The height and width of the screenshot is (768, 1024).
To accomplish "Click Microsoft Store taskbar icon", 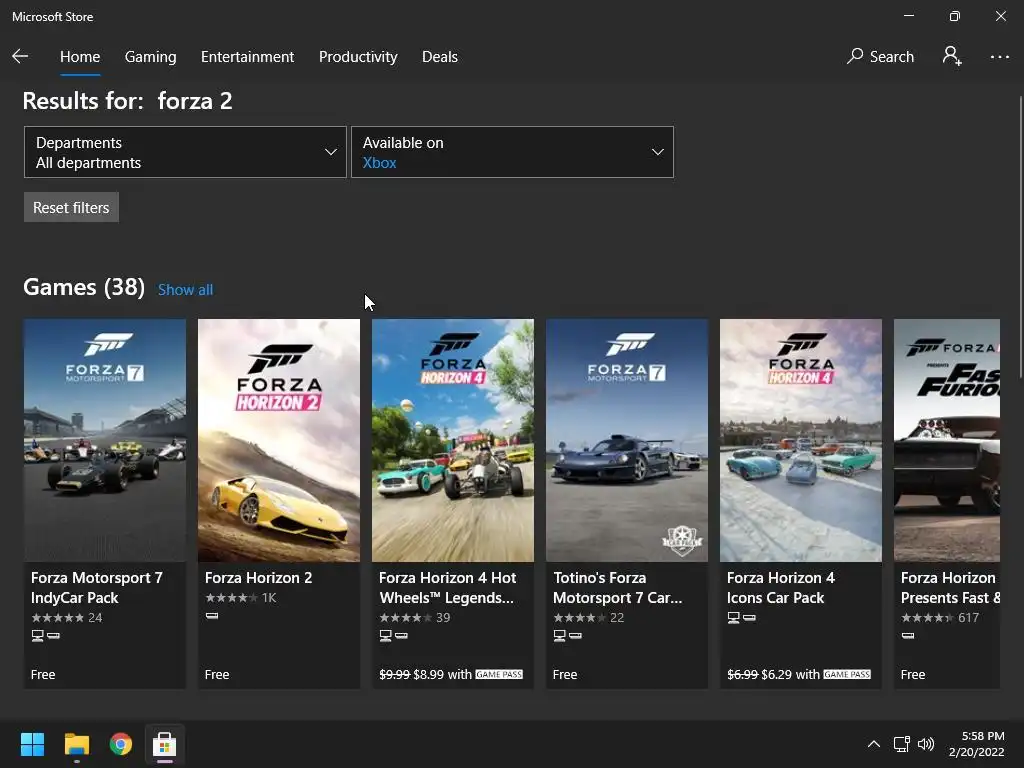I will coord(165,744).
